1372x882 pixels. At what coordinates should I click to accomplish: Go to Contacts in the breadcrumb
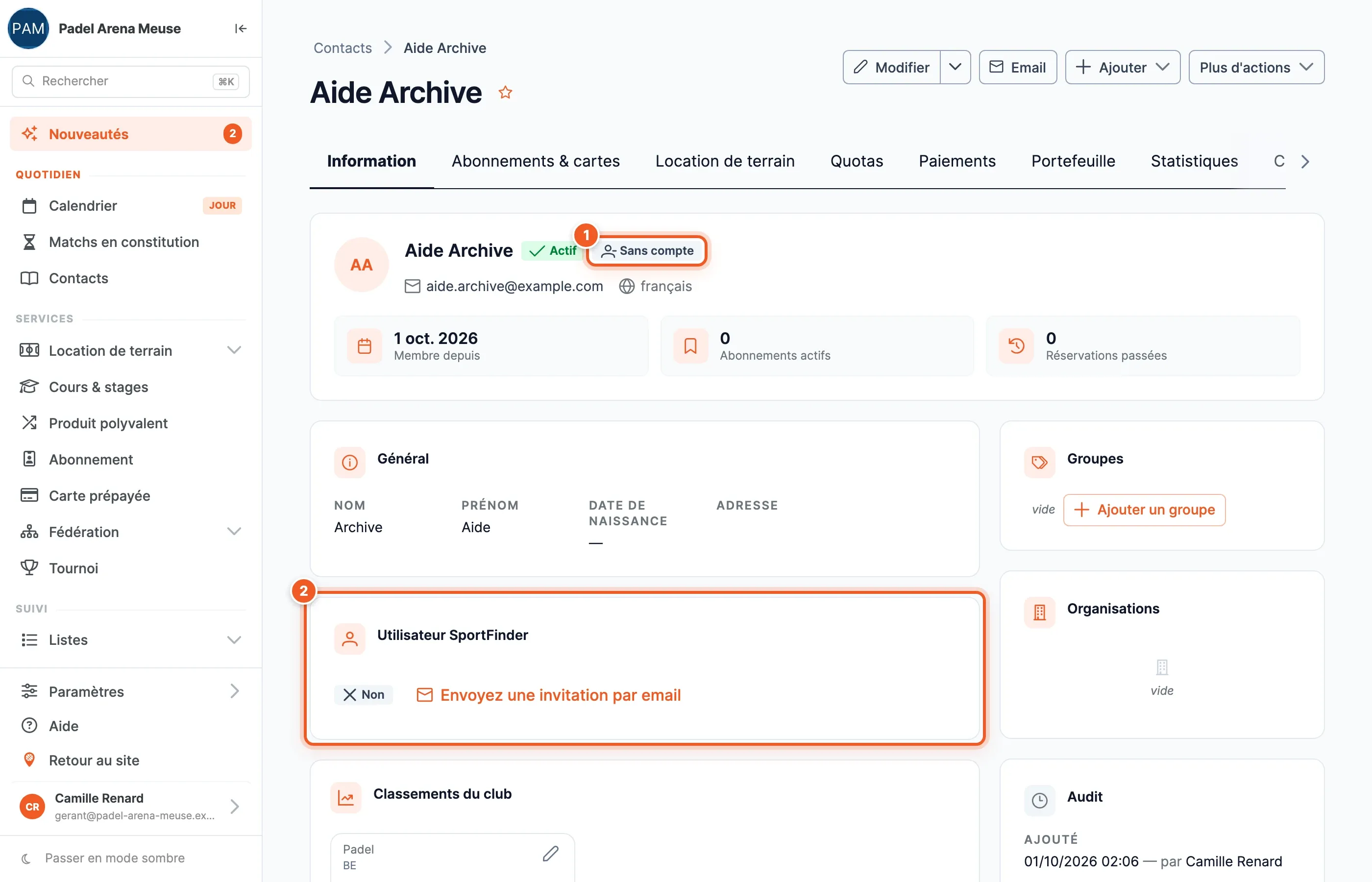pos(343,48)
